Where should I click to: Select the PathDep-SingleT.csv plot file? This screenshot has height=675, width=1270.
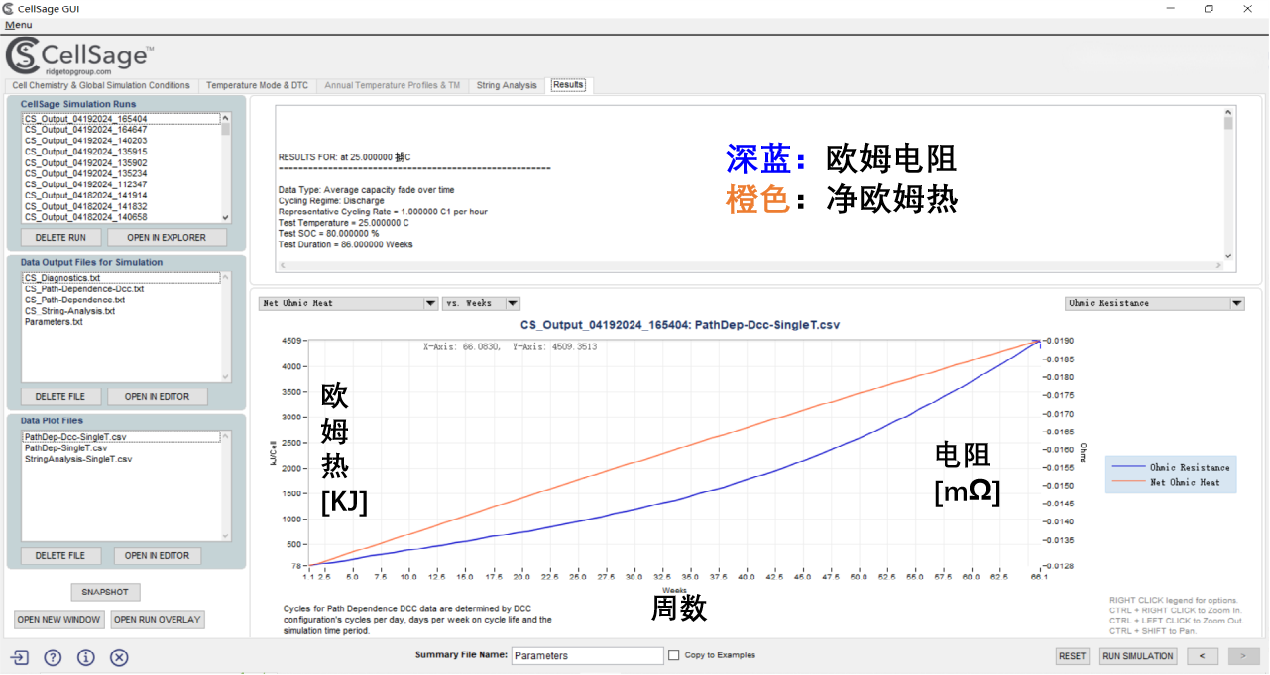[66, 448]
